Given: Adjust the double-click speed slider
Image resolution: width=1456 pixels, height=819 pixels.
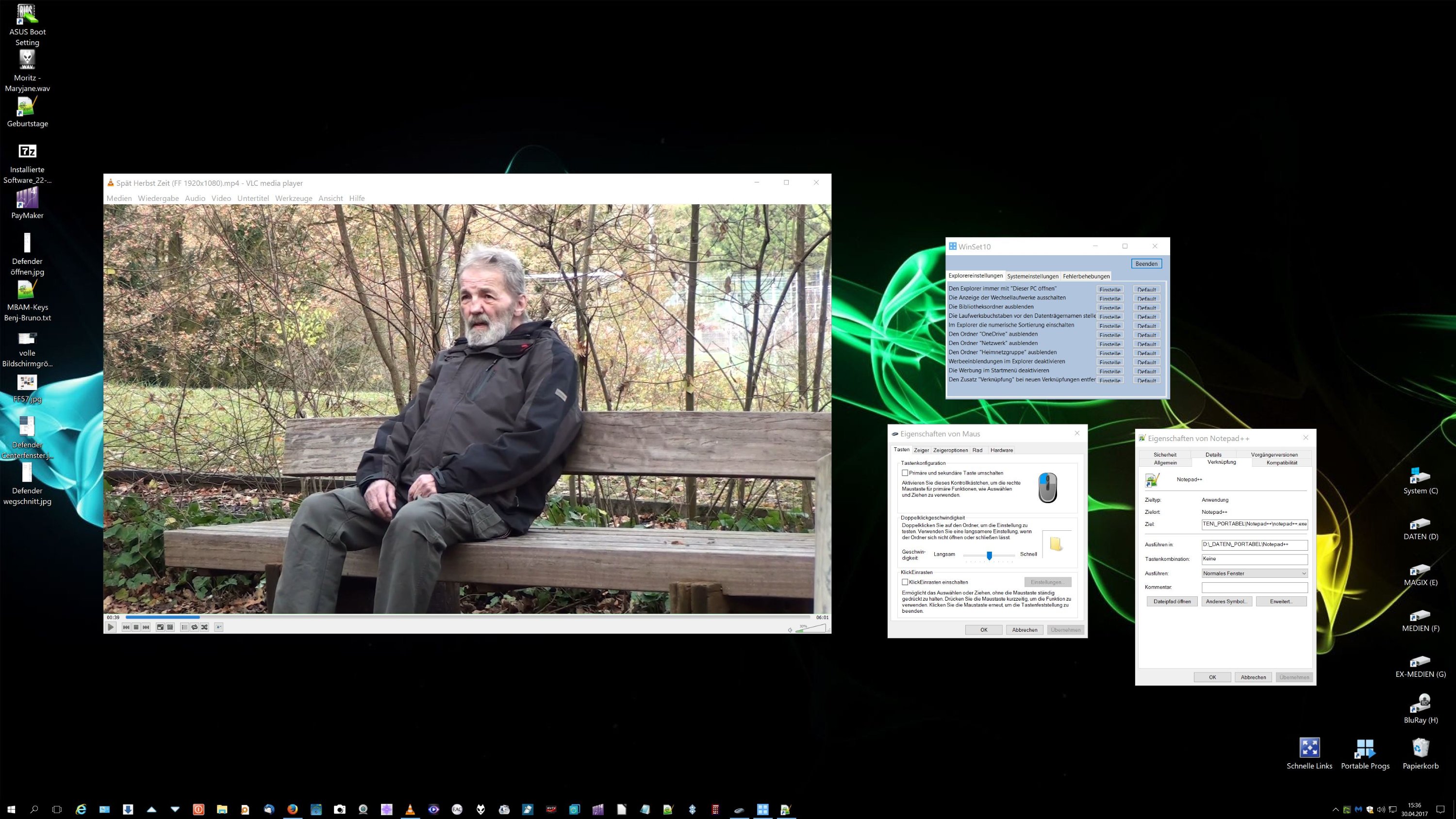Looking at the screenshot, I should pos(989,555).
